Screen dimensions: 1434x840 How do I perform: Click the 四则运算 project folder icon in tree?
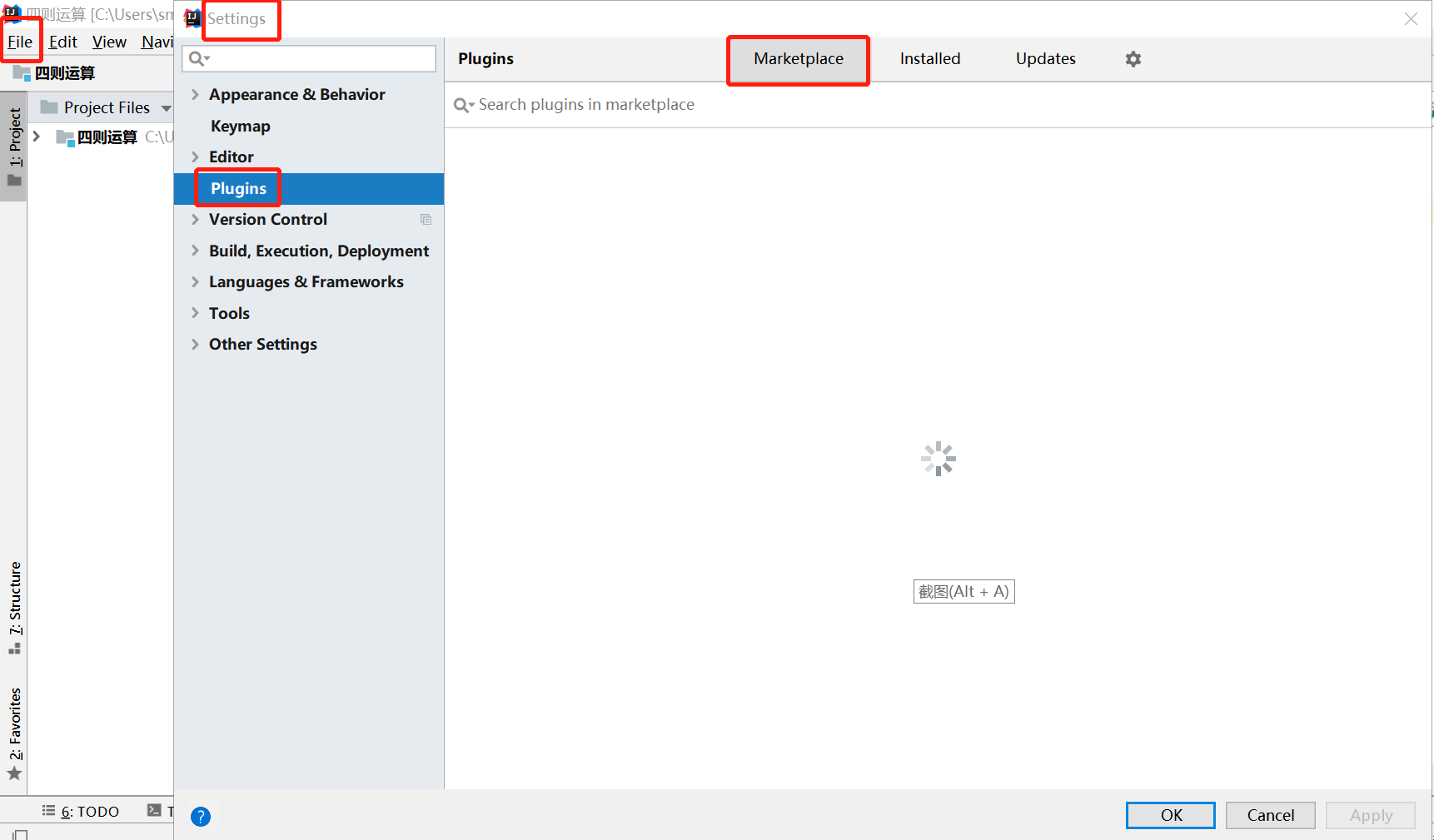click(x=65, y=137)
